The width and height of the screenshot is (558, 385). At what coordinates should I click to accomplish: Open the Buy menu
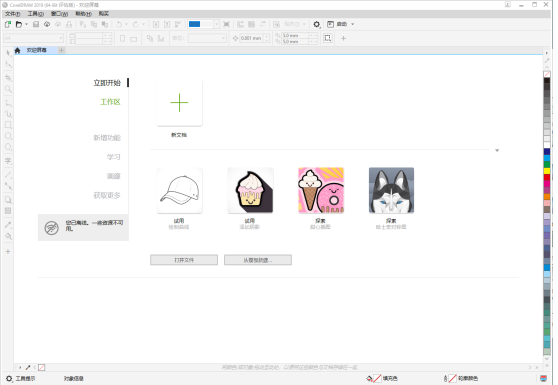click(x=104, y=14)
